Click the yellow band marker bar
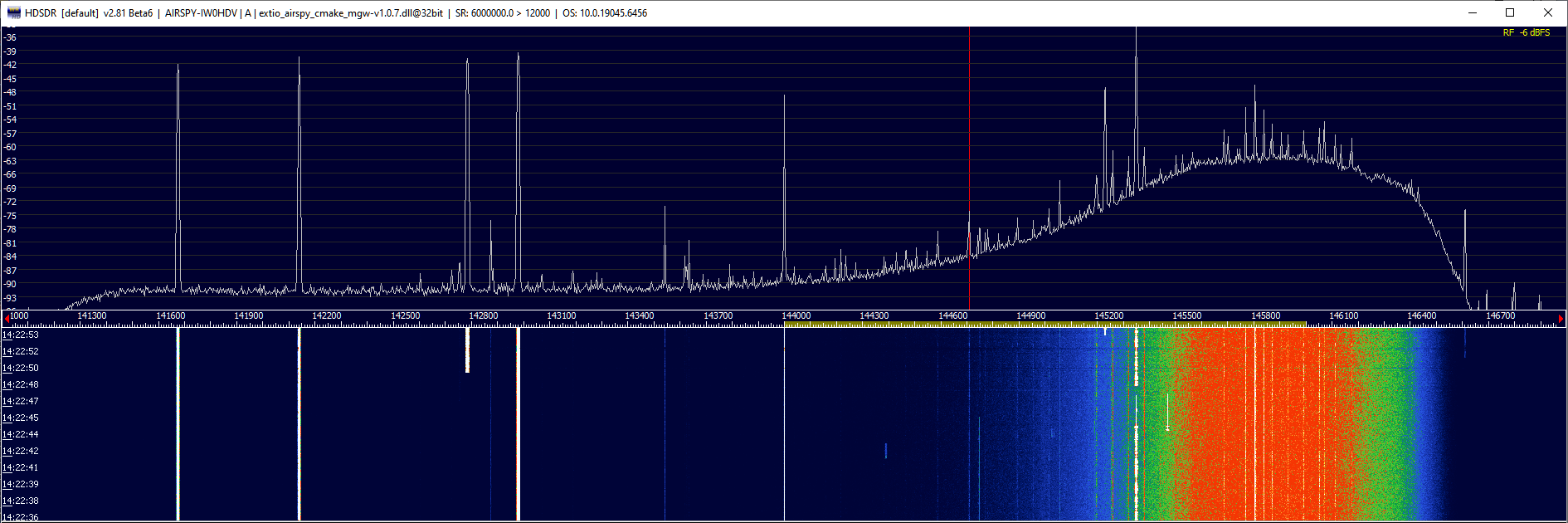Viewport: 1568px width, 523px height. [x=1045, y=325]
